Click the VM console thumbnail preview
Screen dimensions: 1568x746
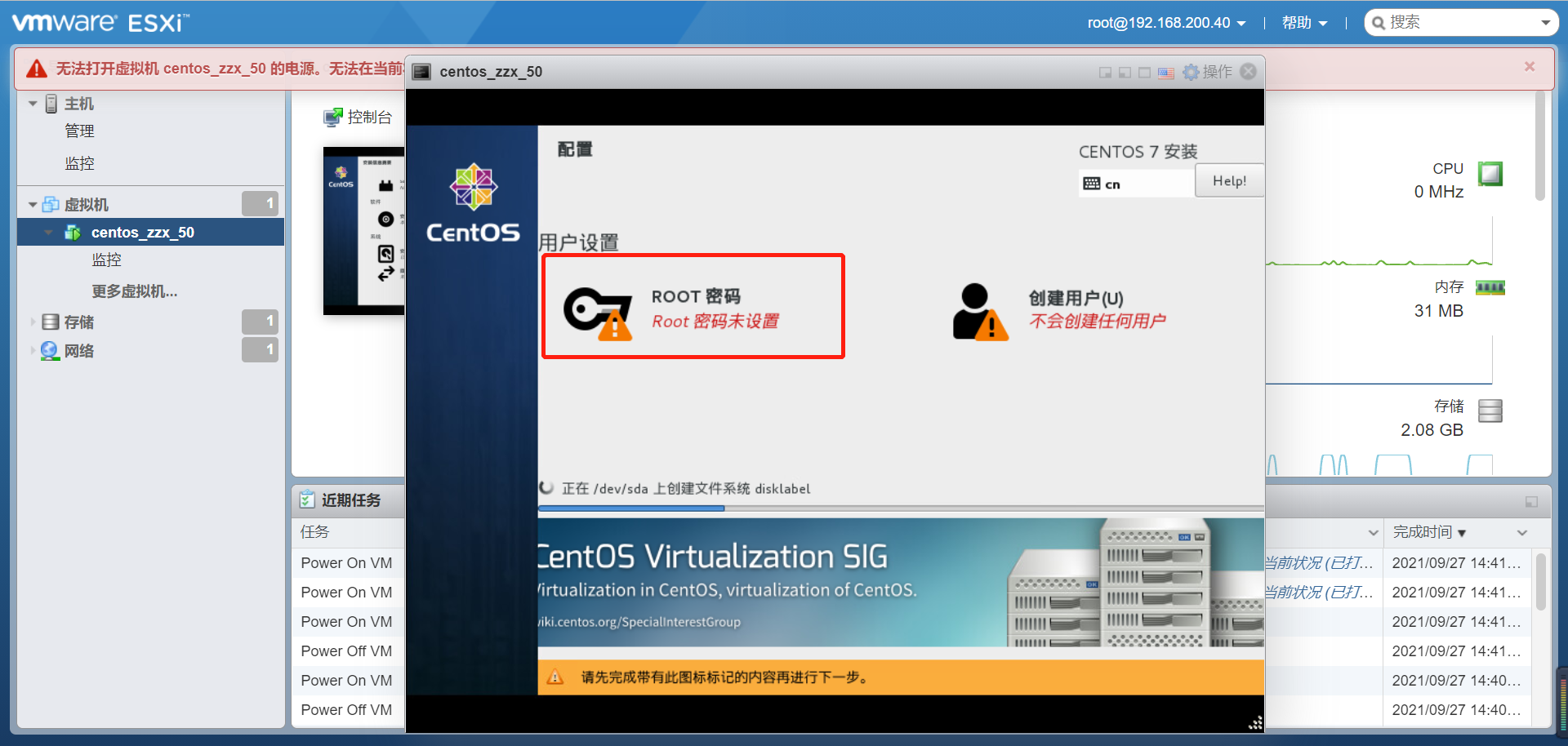(x=364, y=231)
